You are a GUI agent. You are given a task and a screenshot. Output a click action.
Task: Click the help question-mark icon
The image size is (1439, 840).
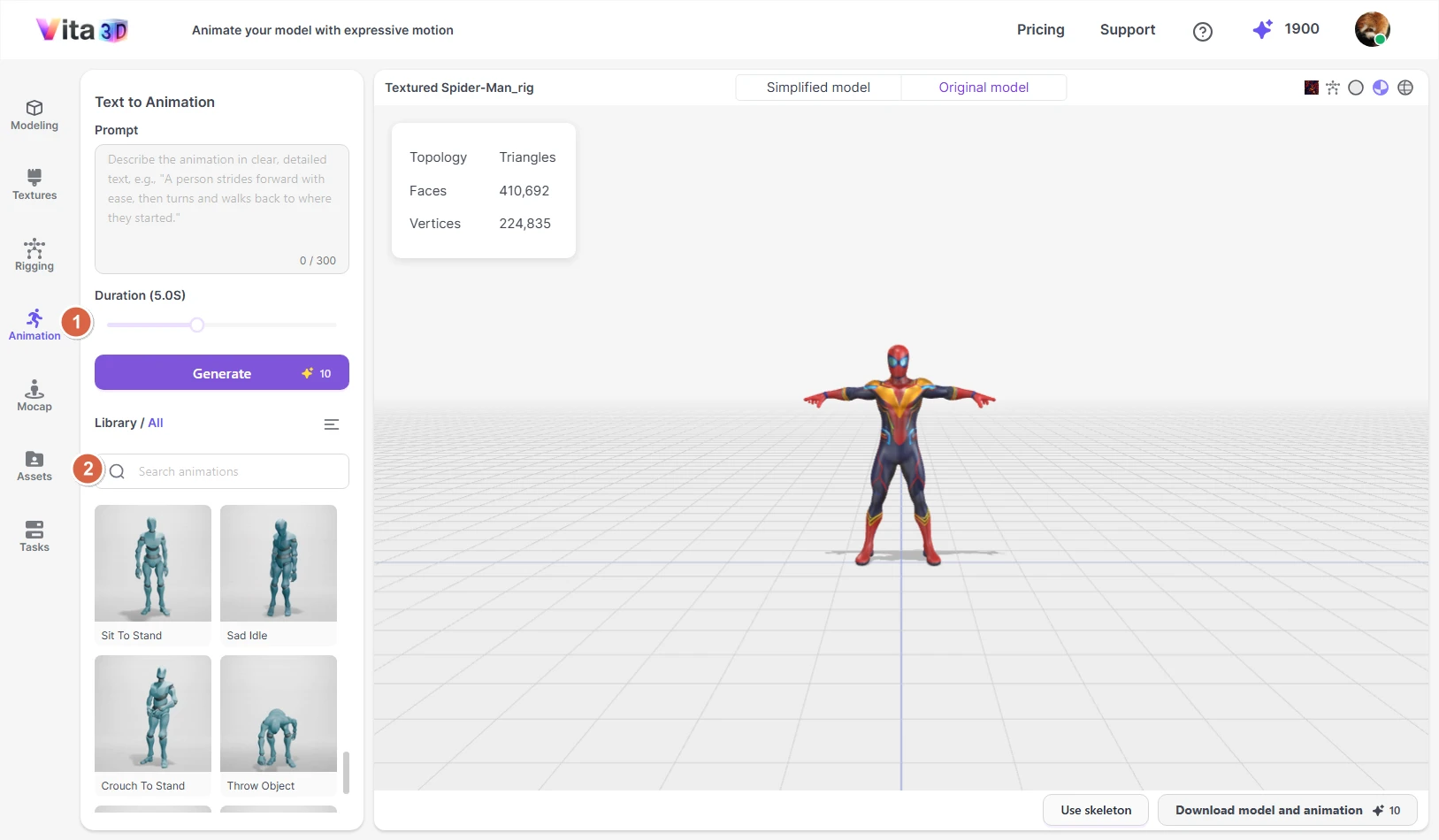(x=1202, y=31)
